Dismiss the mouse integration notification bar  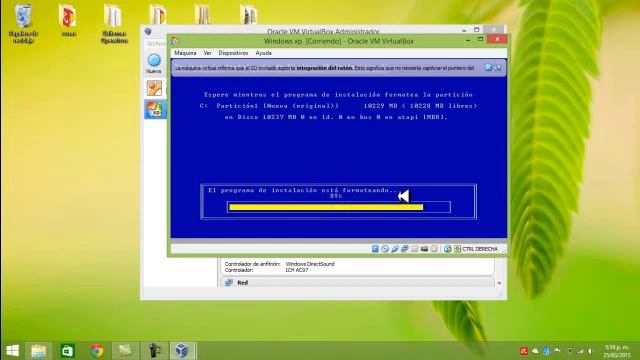488,67
